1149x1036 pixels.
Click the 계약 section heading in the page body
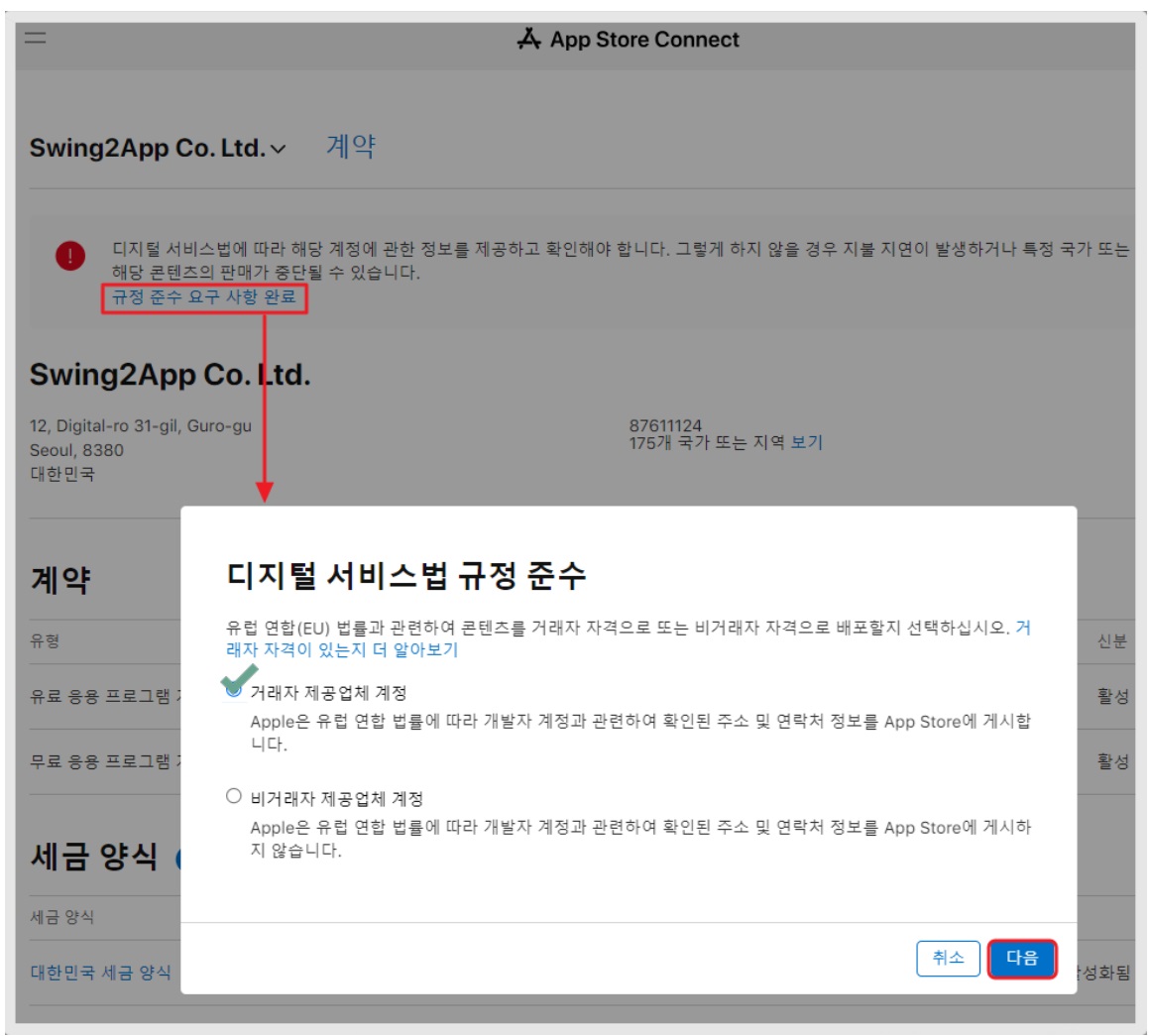click(x=60, y=580)
